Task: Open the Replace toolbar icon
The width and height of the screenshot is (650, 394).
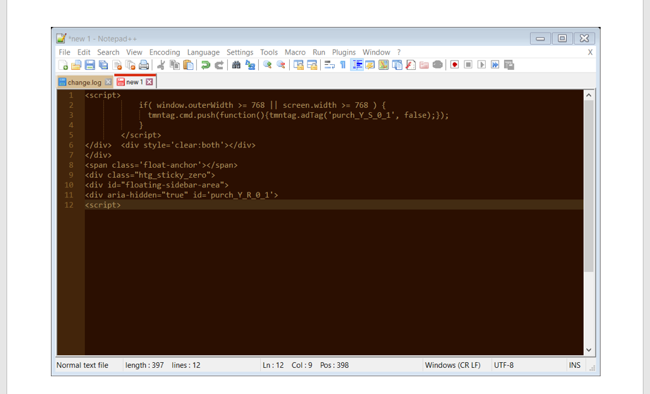Action: (x=250, y=65)
